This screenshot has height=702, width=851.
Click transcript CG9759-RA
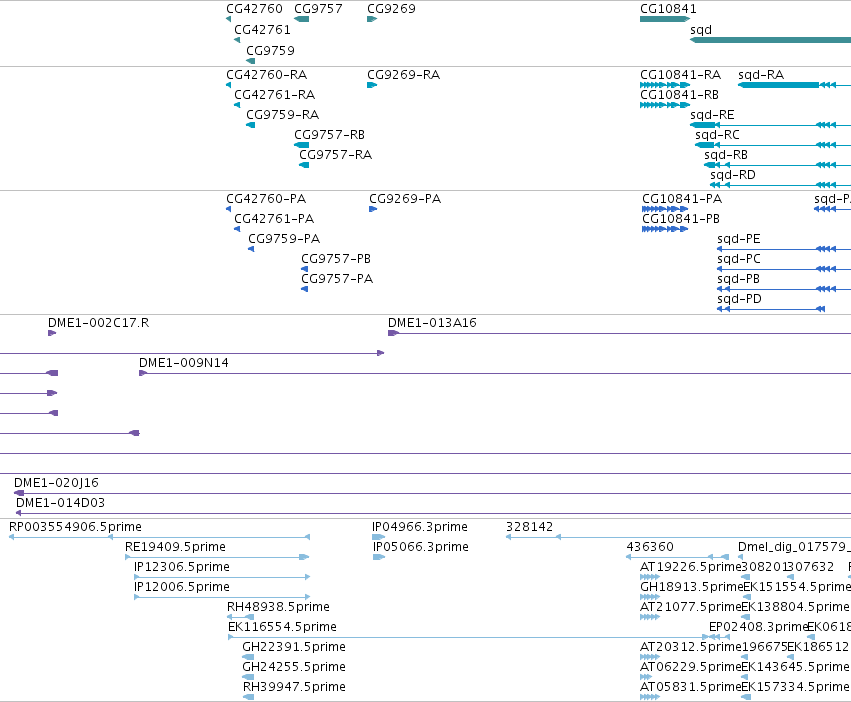(282, 115)
